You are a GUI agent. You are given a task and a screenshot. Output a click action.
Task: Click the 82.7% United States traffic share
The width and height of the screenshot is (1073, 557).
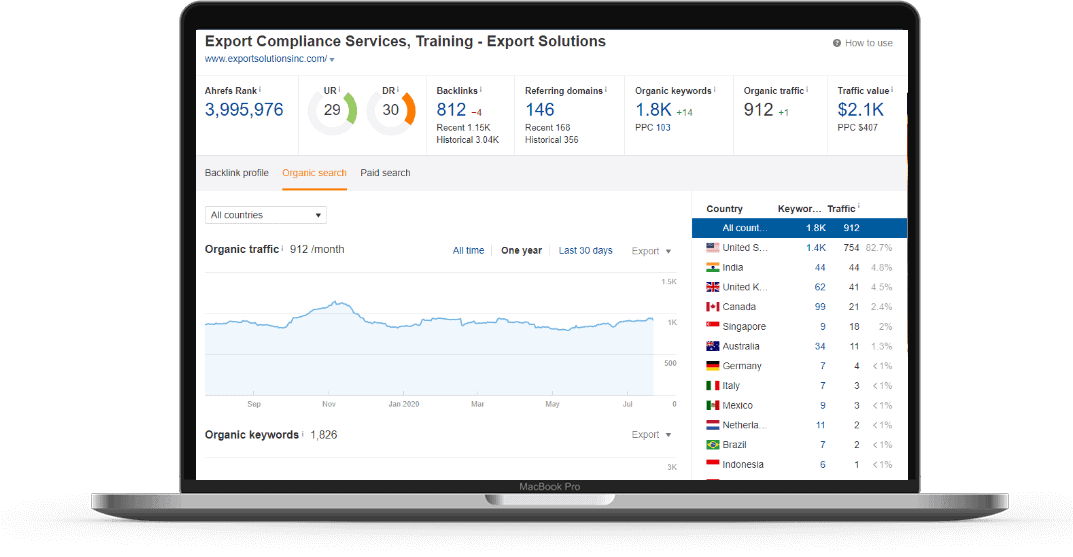(x=879, y=248)
